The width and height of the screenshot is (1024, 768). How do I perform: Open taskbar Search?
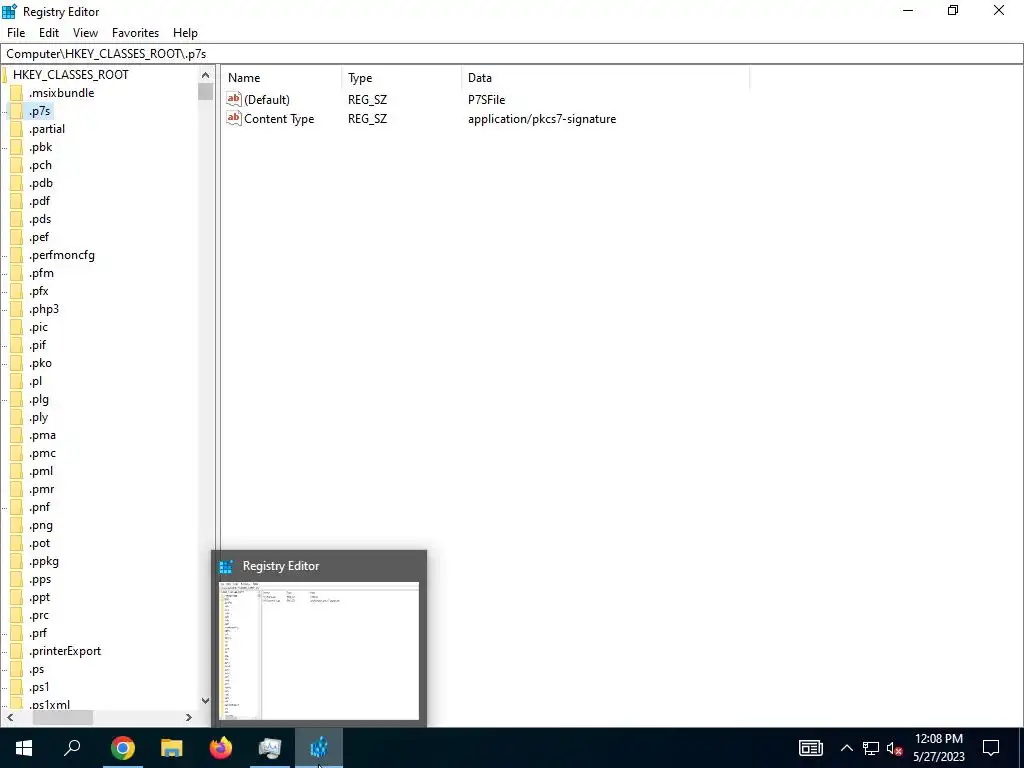point(72,748)
